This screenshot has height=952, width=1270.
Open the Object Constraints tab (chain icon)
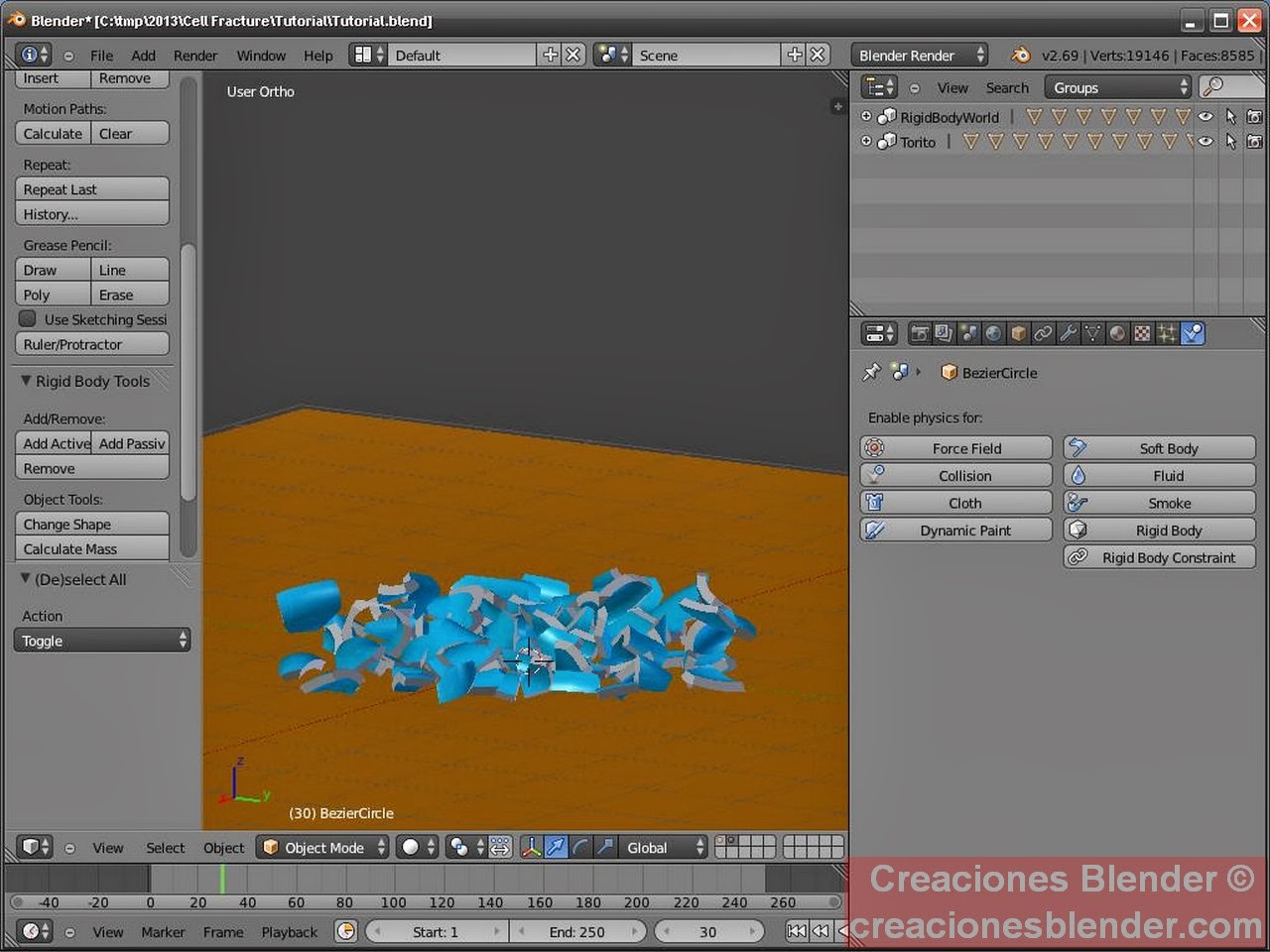[1041, 333]
